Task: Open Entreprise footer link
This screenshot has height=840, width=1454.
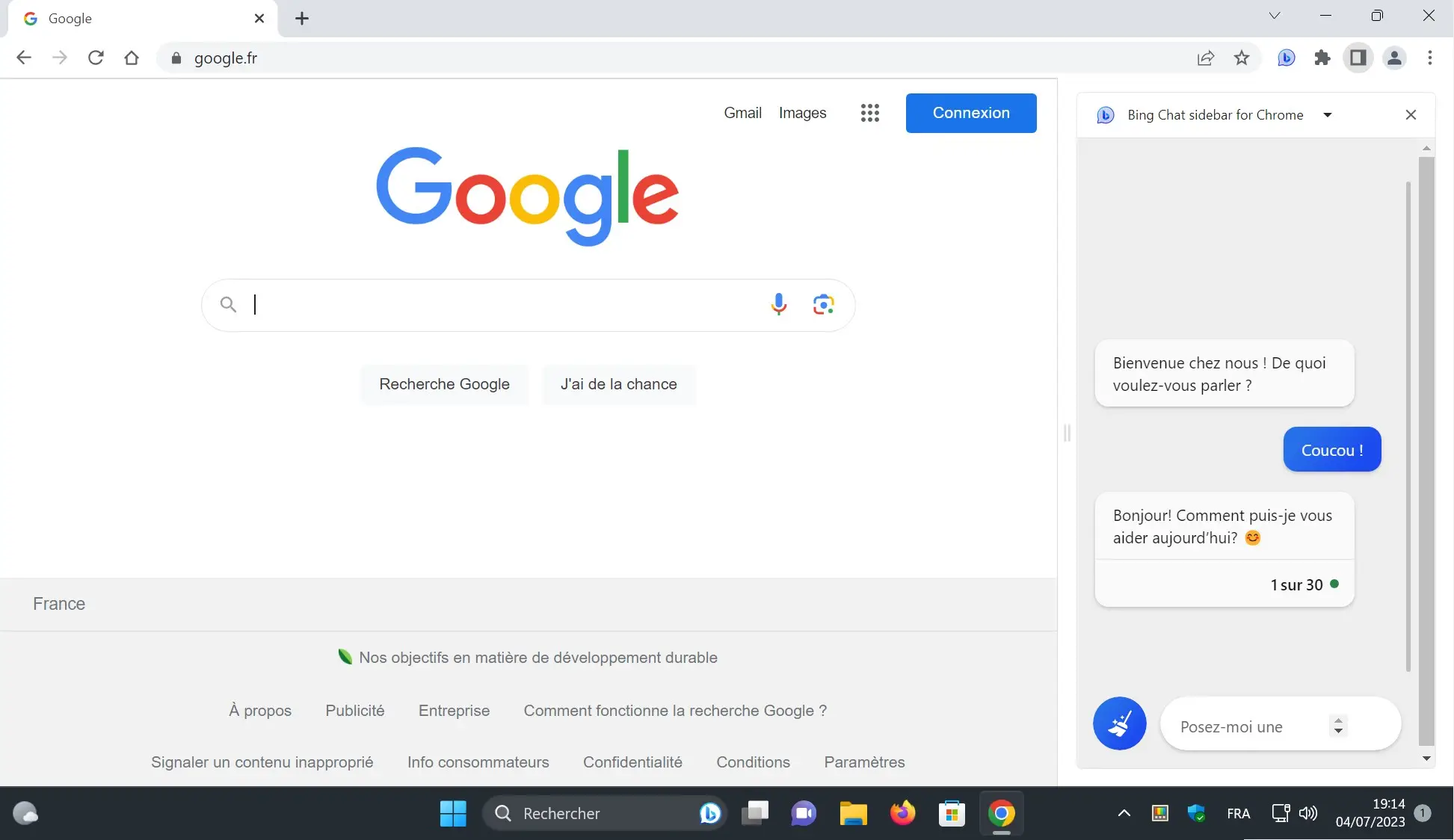Action: (x=454, y=711)
